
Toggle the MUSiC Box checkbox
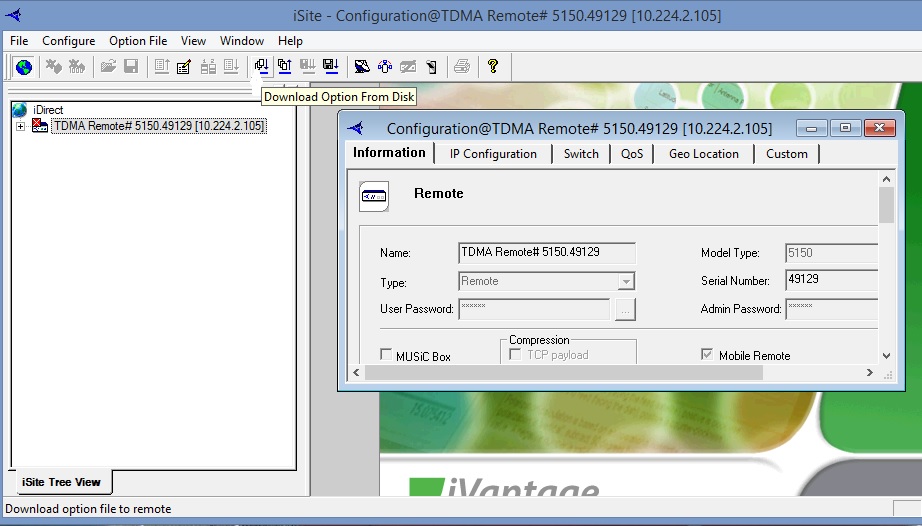coord(386,354)
